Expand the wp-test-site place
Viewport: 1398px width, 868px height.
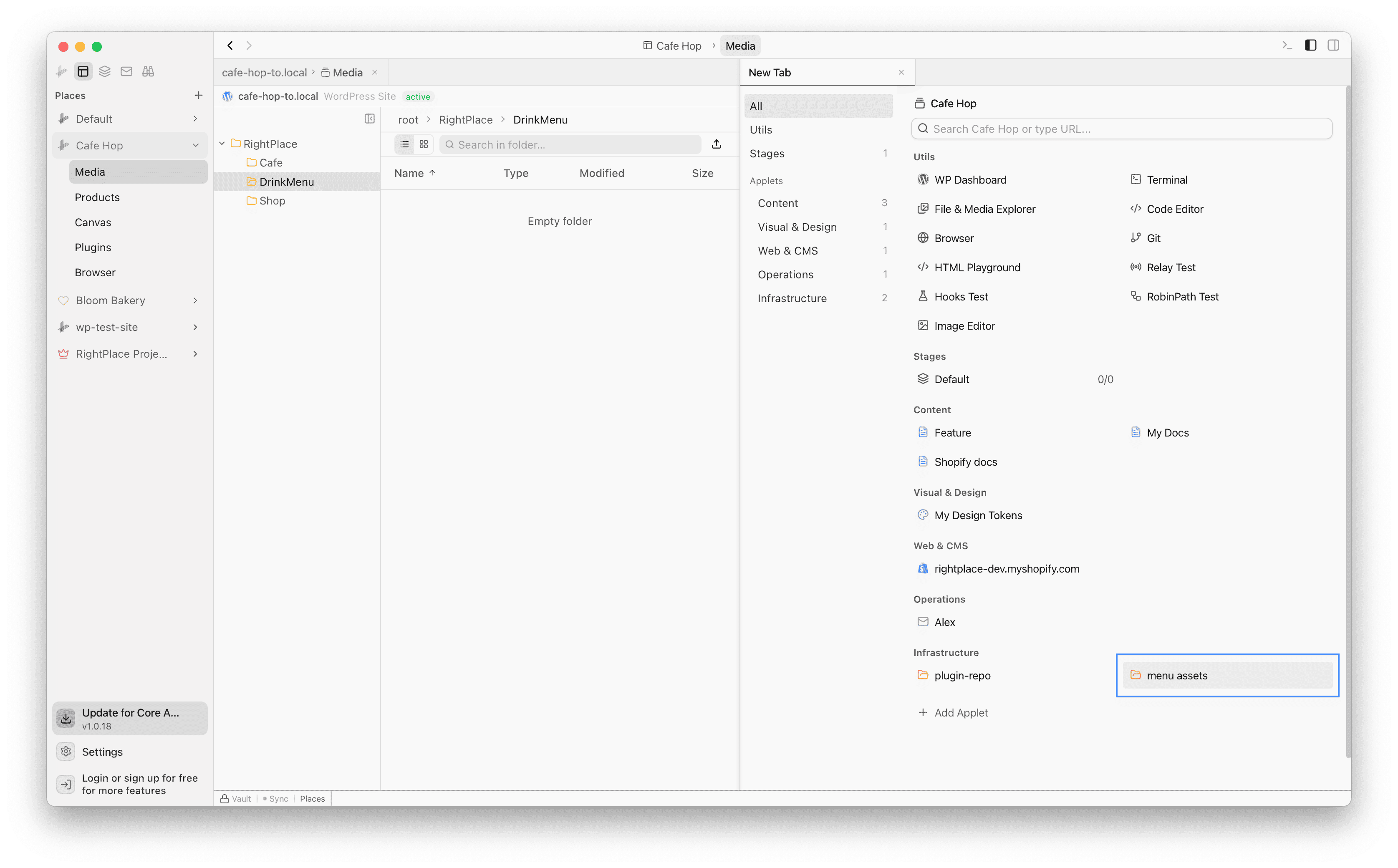pyautogui.click(x=195, y=327)
